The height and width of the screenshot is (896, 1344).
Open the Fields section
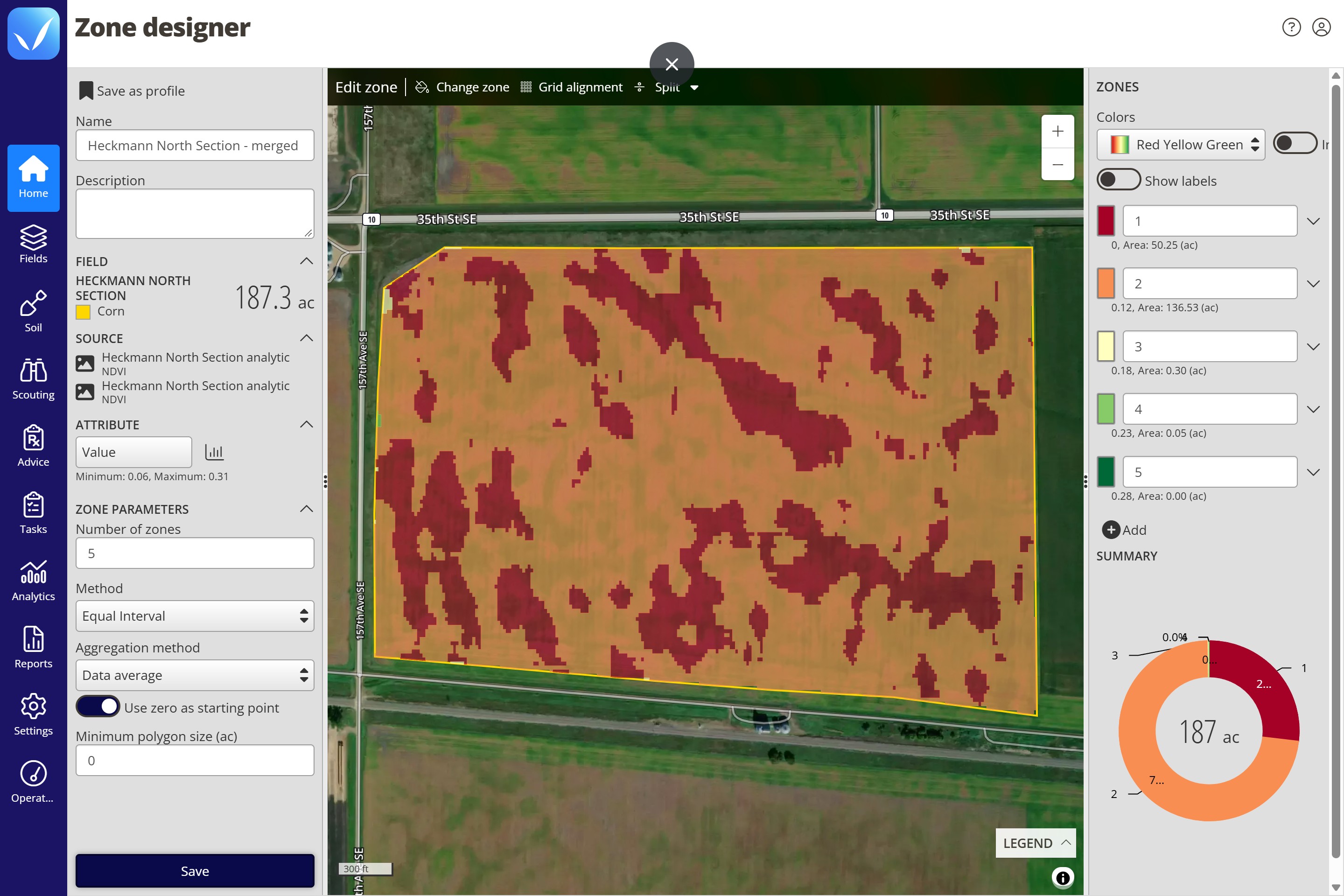tap(33, 244)
